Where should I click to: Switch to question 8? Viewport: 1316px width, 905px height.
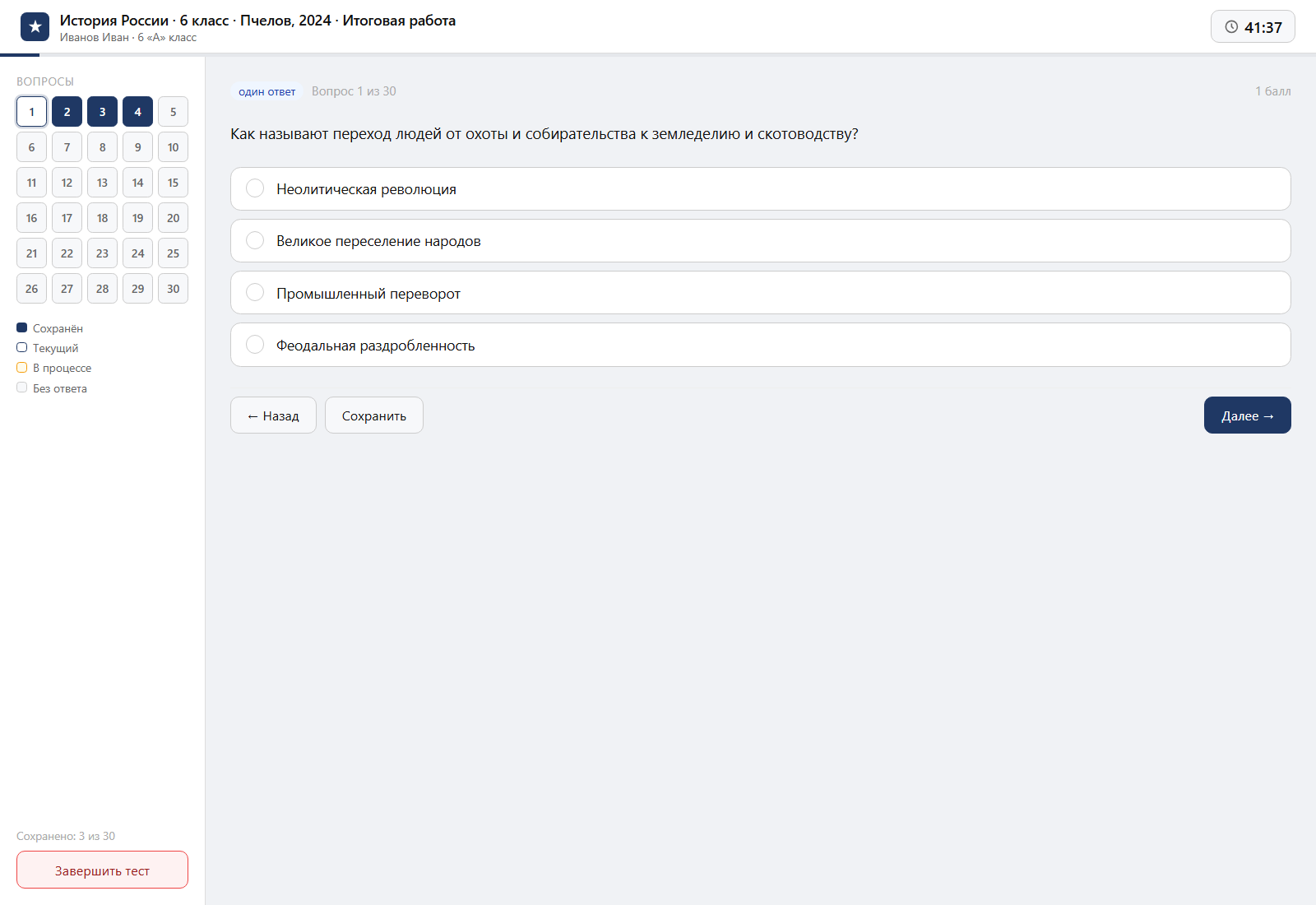[x=102, y=147]
